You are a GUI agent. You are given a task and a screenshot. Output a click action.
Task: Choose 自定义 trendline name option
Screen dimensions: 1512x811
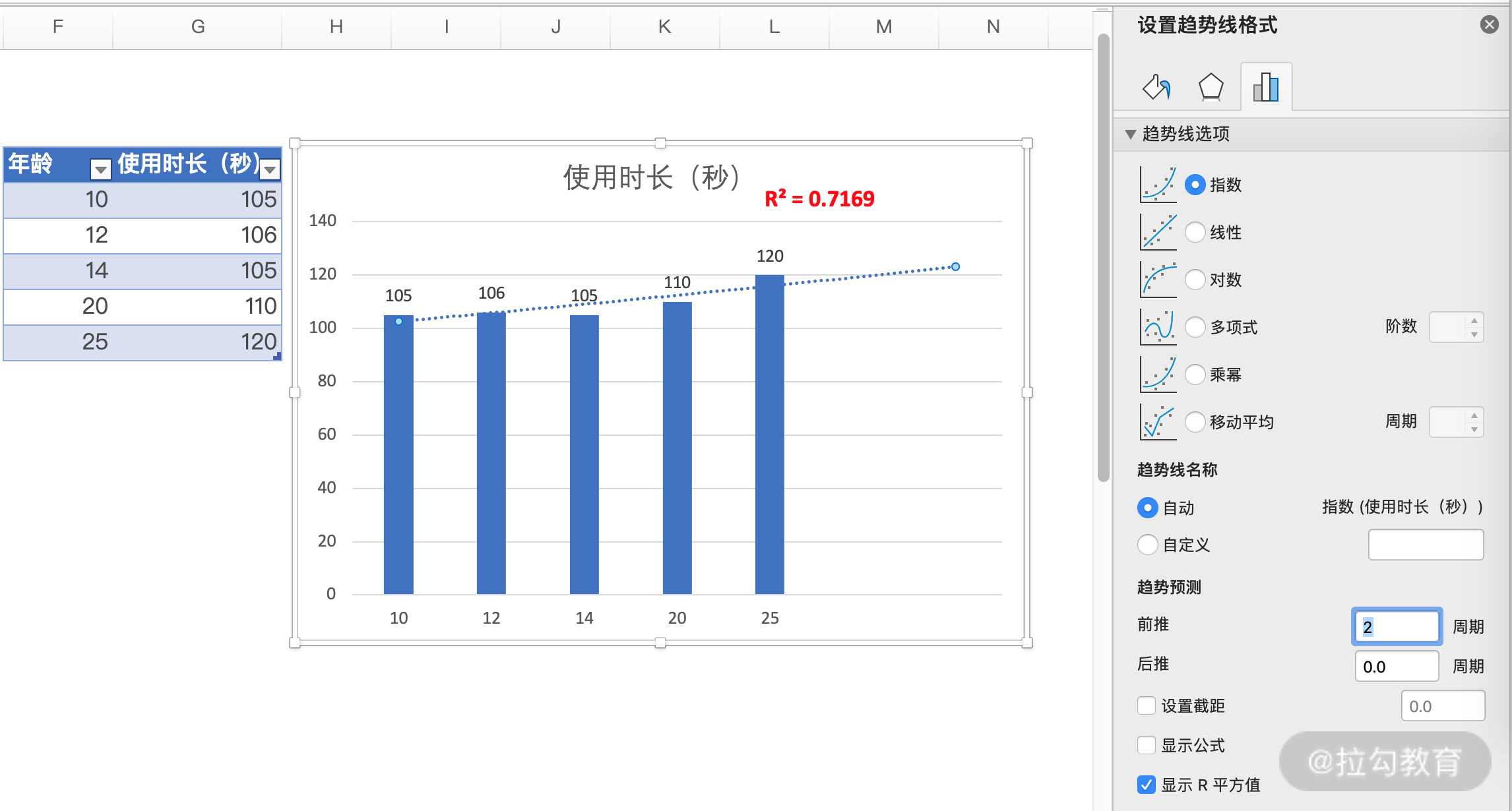click(x=1148, y=545)
